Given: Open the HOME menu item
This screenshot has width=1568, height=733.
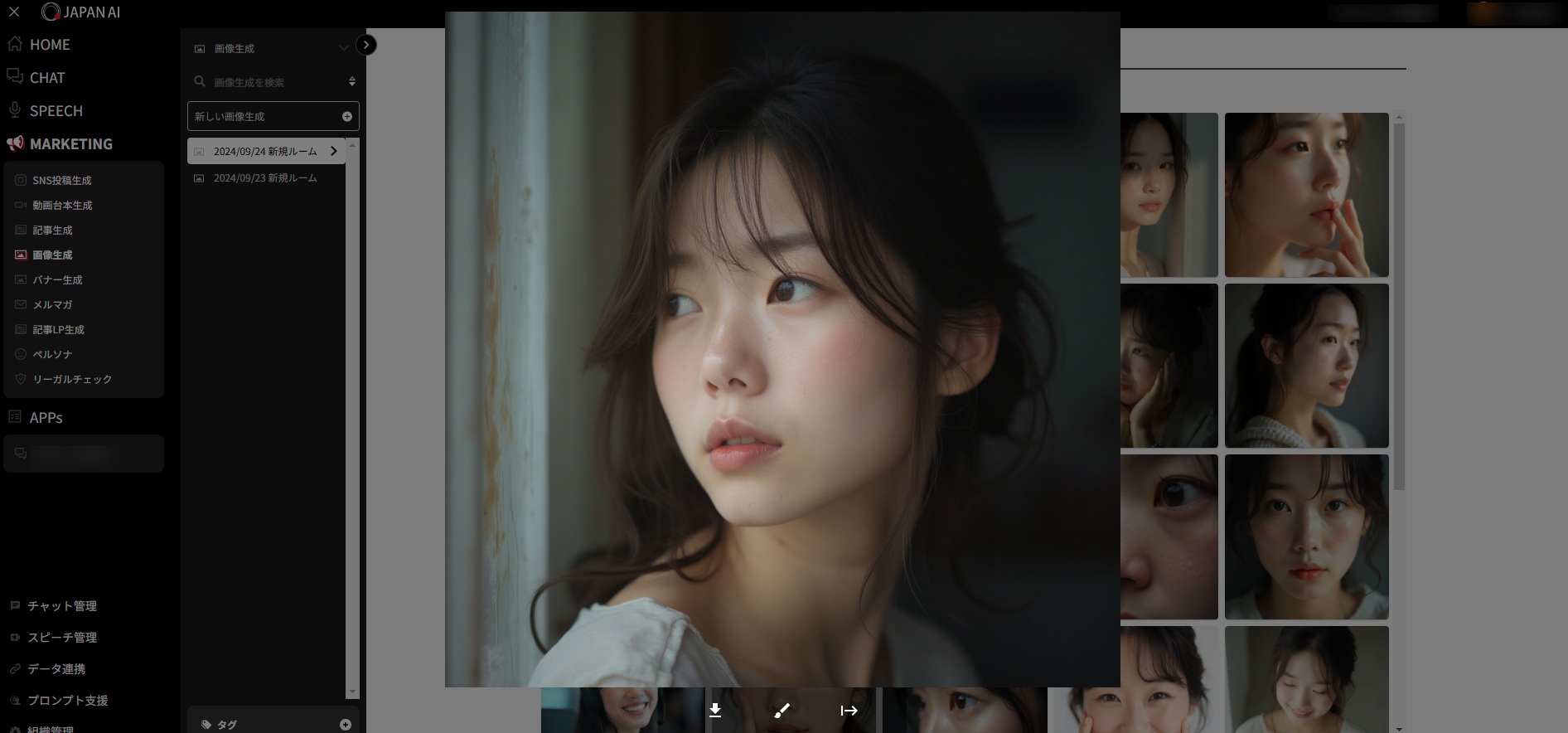Looking at the screenshot, I should click(50, 45).
